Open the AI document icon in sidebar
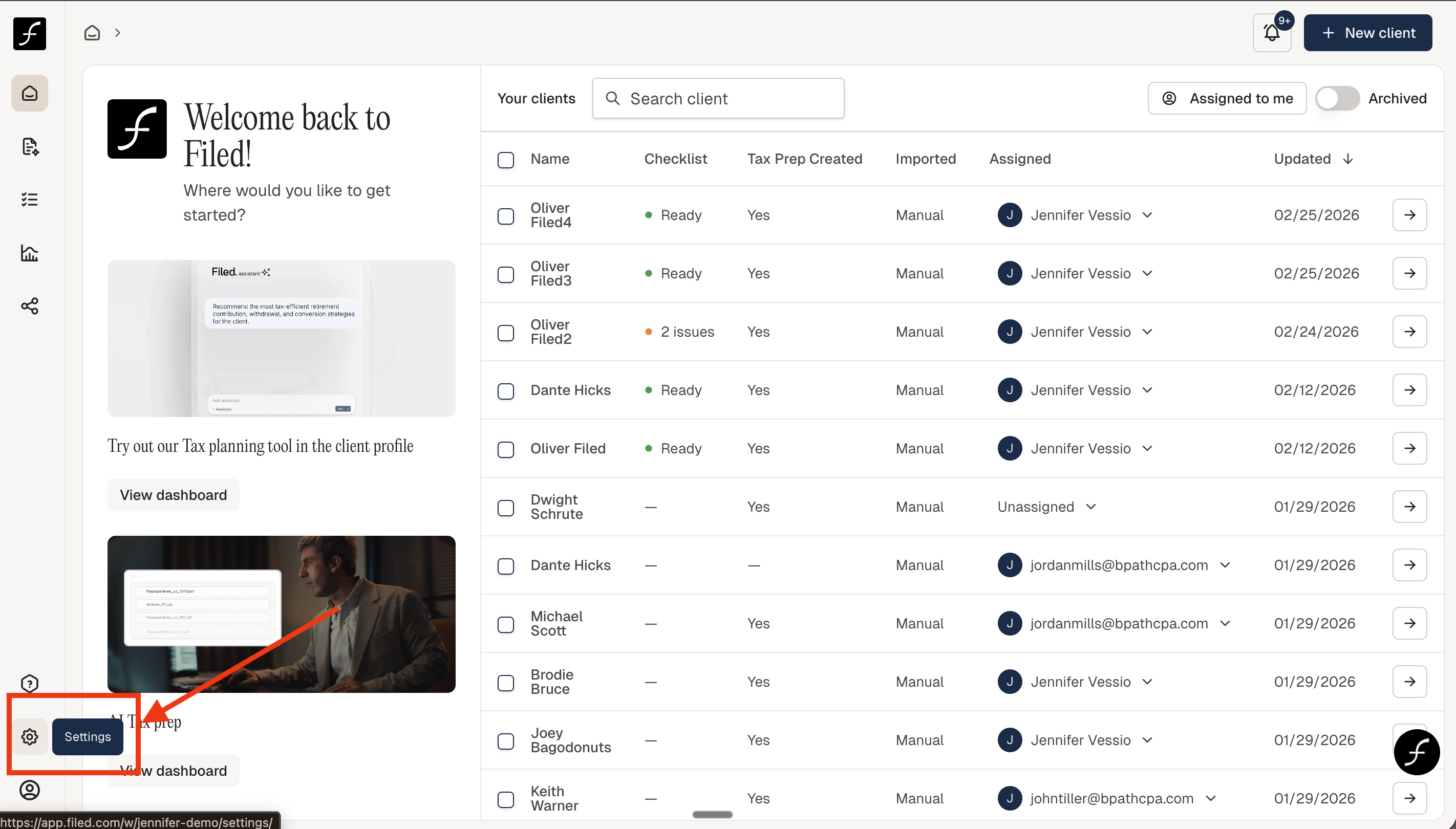The image size is (1456, 829). [30, 146]
